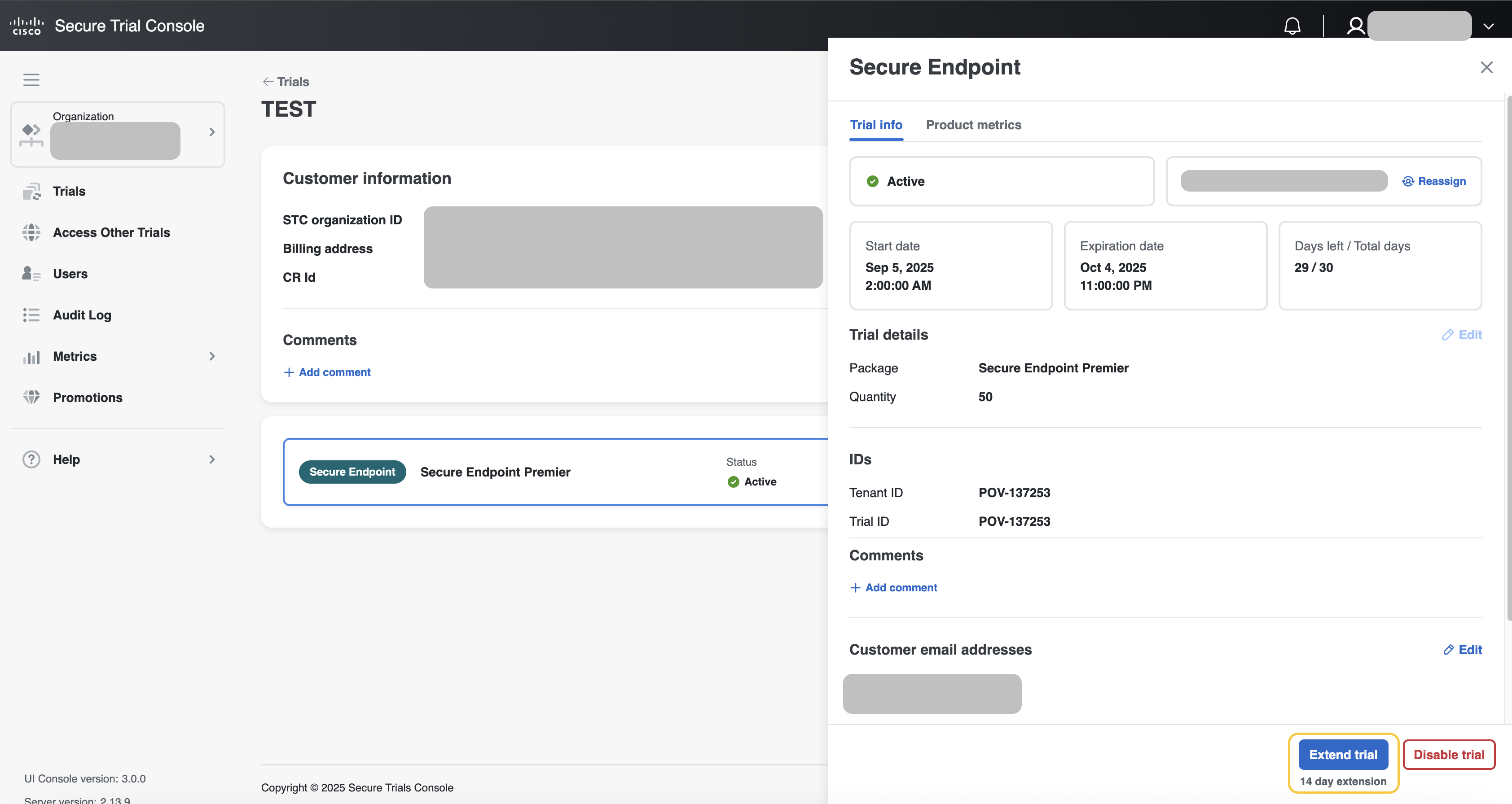Click the Reassign link
Screen dimensions: 1512x804
pos(1442,181)
